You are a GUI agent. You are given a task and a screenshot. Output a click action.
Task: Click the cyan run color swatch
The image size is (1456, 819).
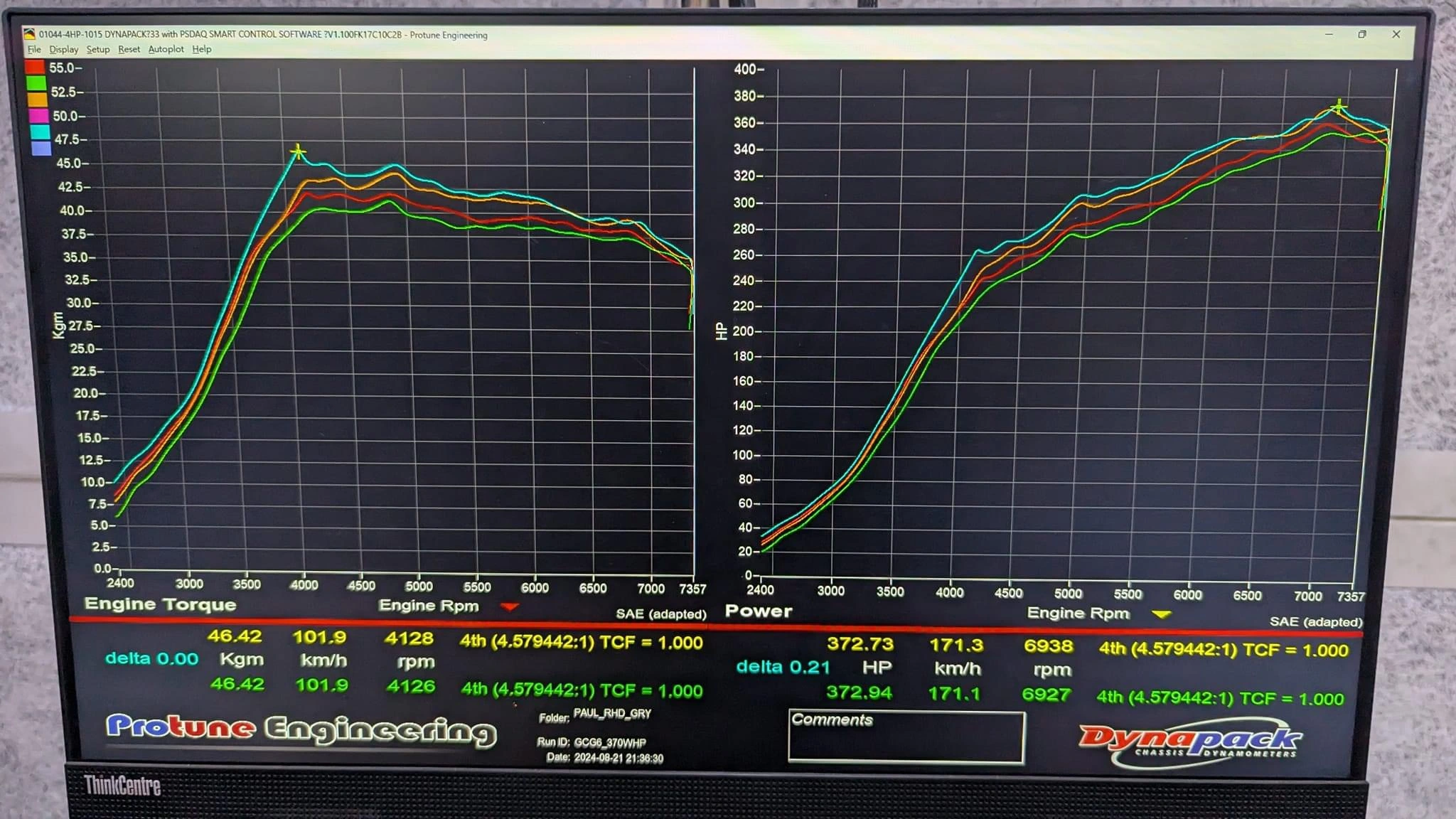[x=40, y=132]
